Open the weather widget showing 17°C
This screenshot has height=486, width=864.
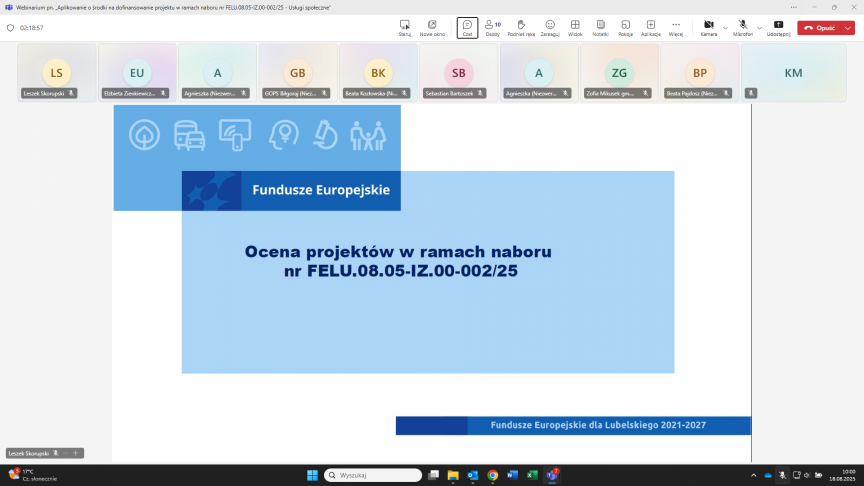[32, 475]
